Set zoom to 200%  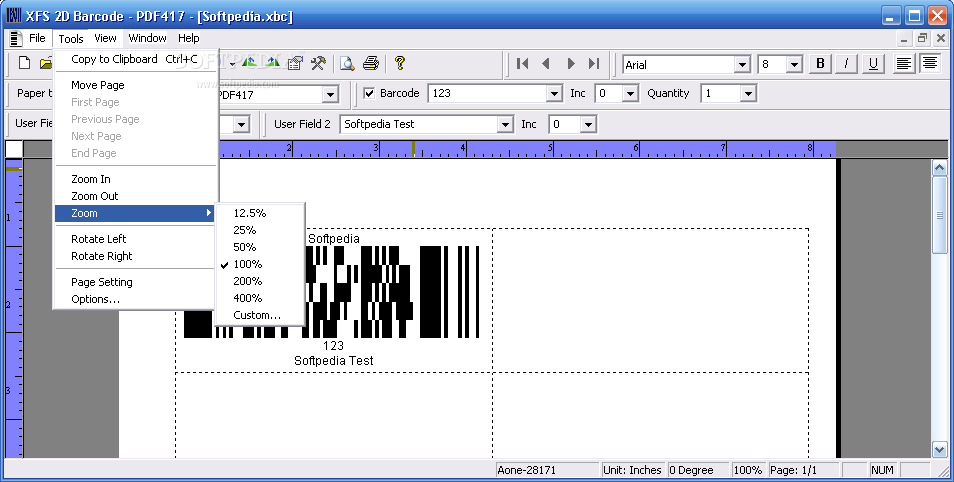click(260, 281)
